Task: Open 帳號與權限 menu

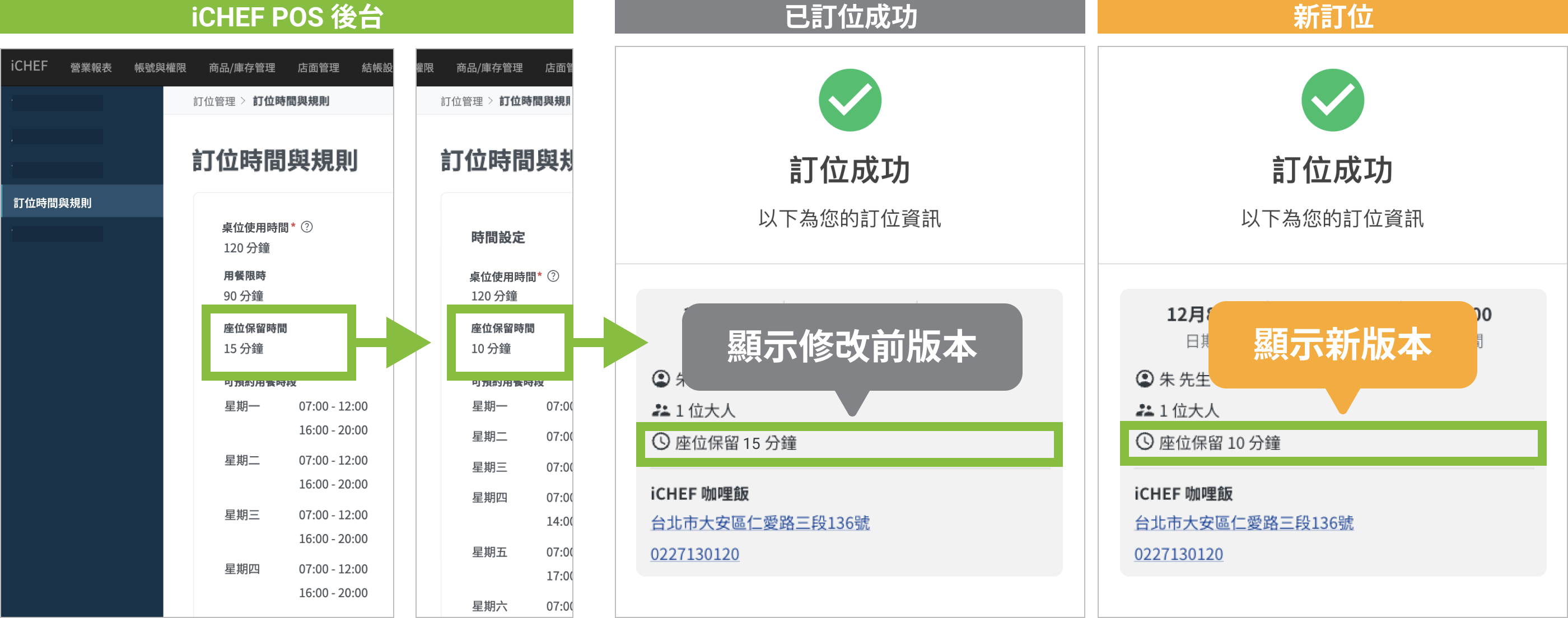Action: point(160,68)
